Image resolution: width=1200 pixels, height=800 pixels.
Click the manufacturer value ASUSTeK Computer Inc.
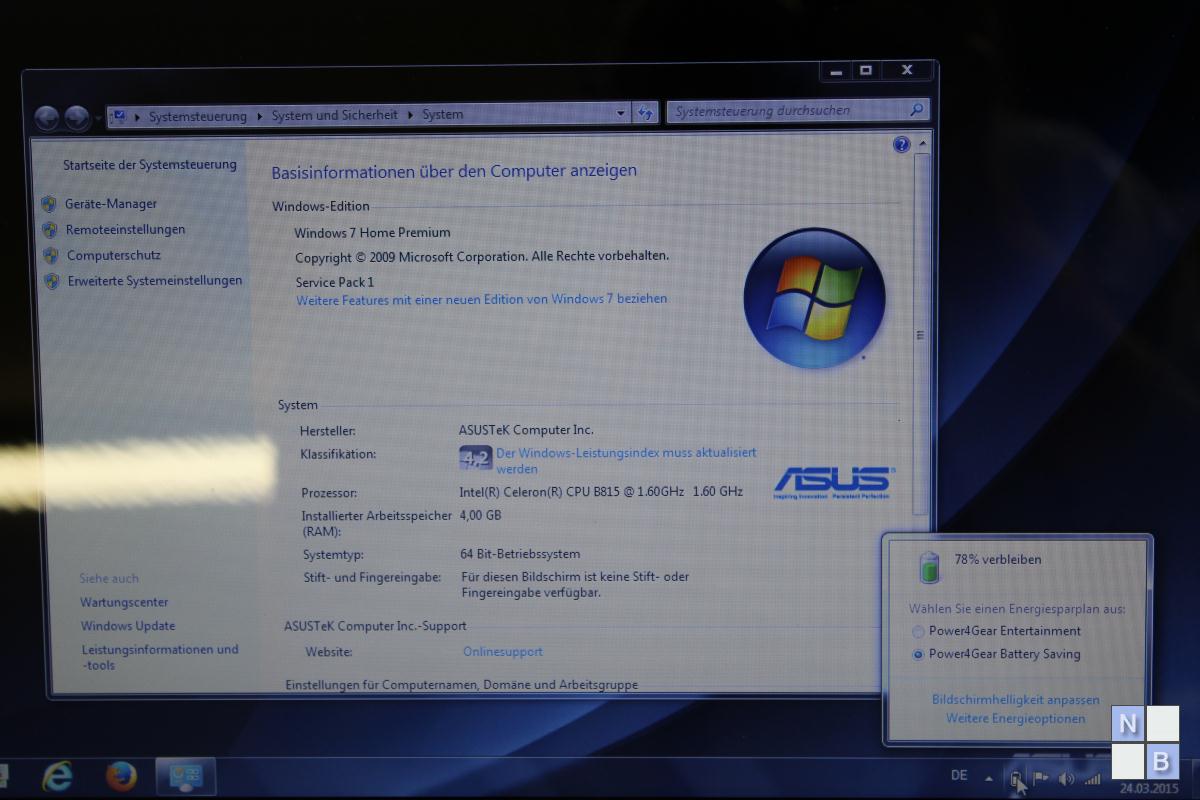pyautogui.click(x=526, y=430)
